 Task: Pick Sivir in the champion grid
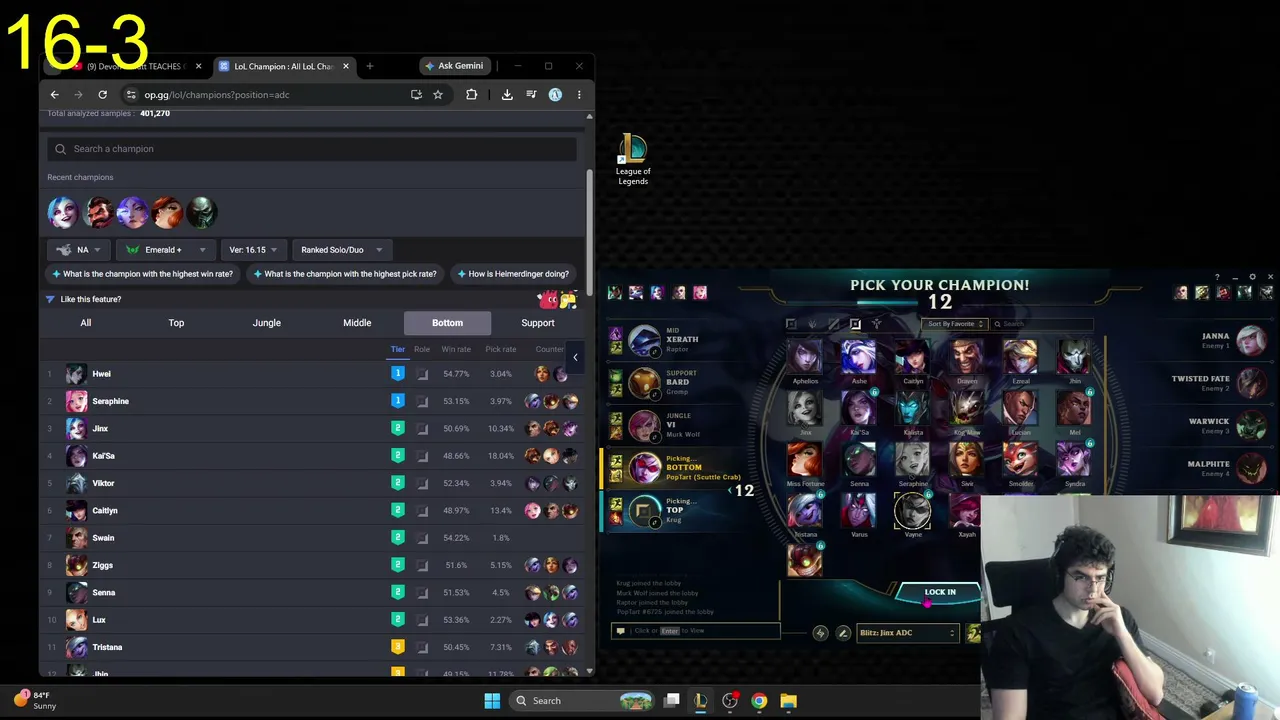(966, 460)
